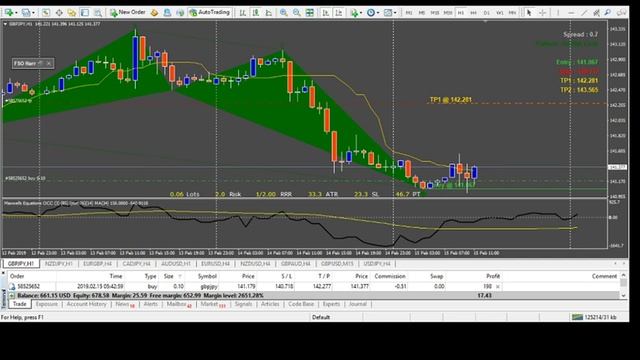Open the Templates icon
The width and height of the screenshot is (640, 360).
(x=387, y=13)
